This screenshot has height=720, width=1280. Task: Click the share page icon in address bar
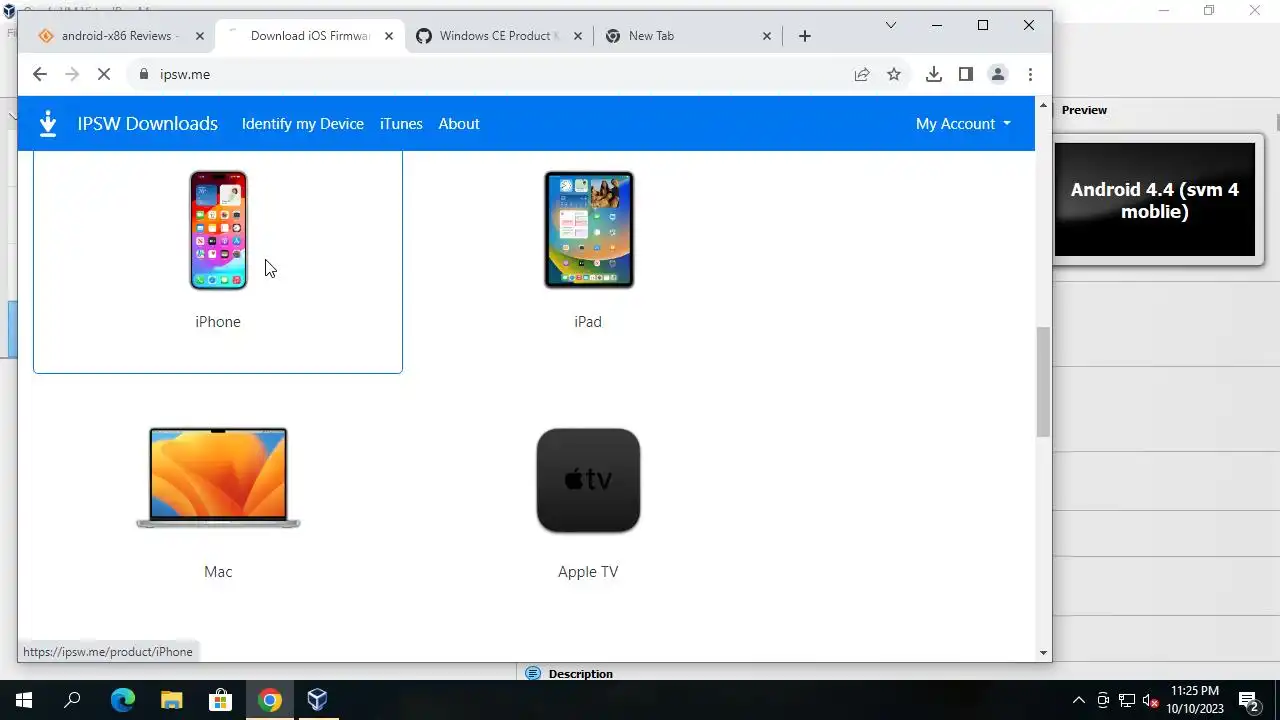(x=862, y=74)
